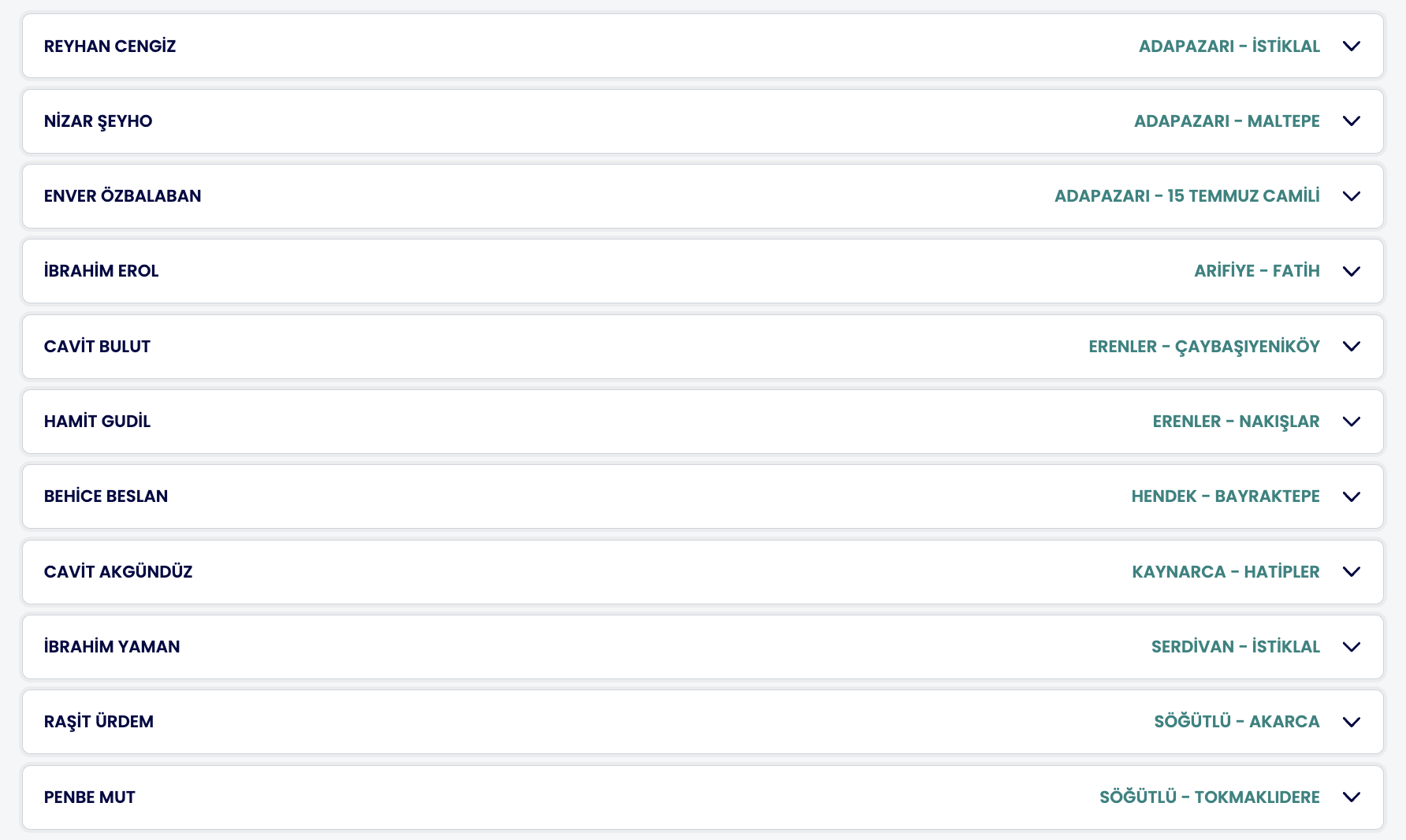Image resolution: width=1406 pixels, height=840 pixels.
Task: Select the BEHİCE BESLAN name
Action: tap(106, 496)
